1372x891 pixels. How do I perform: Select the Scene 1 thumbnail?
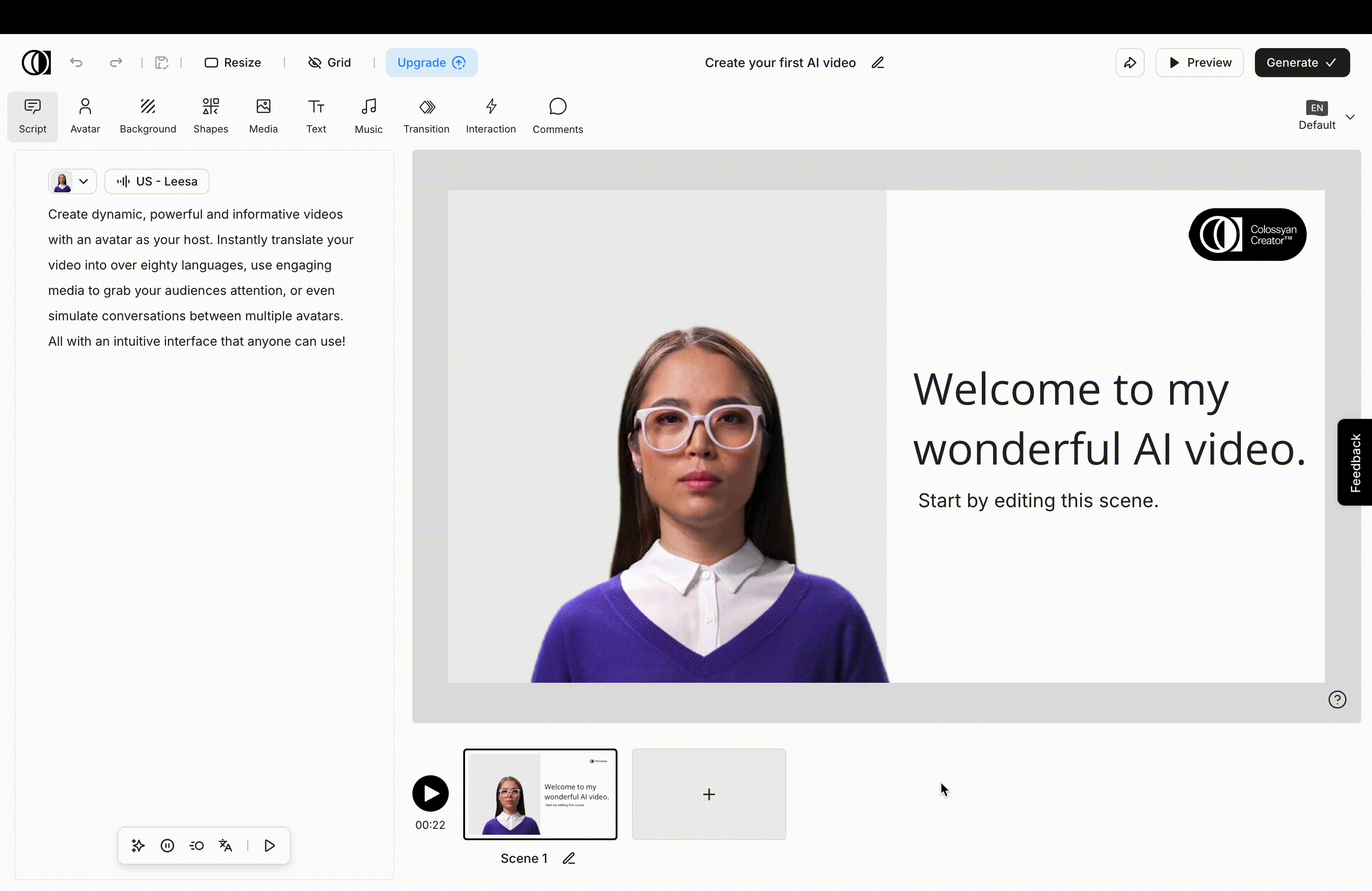540,793
